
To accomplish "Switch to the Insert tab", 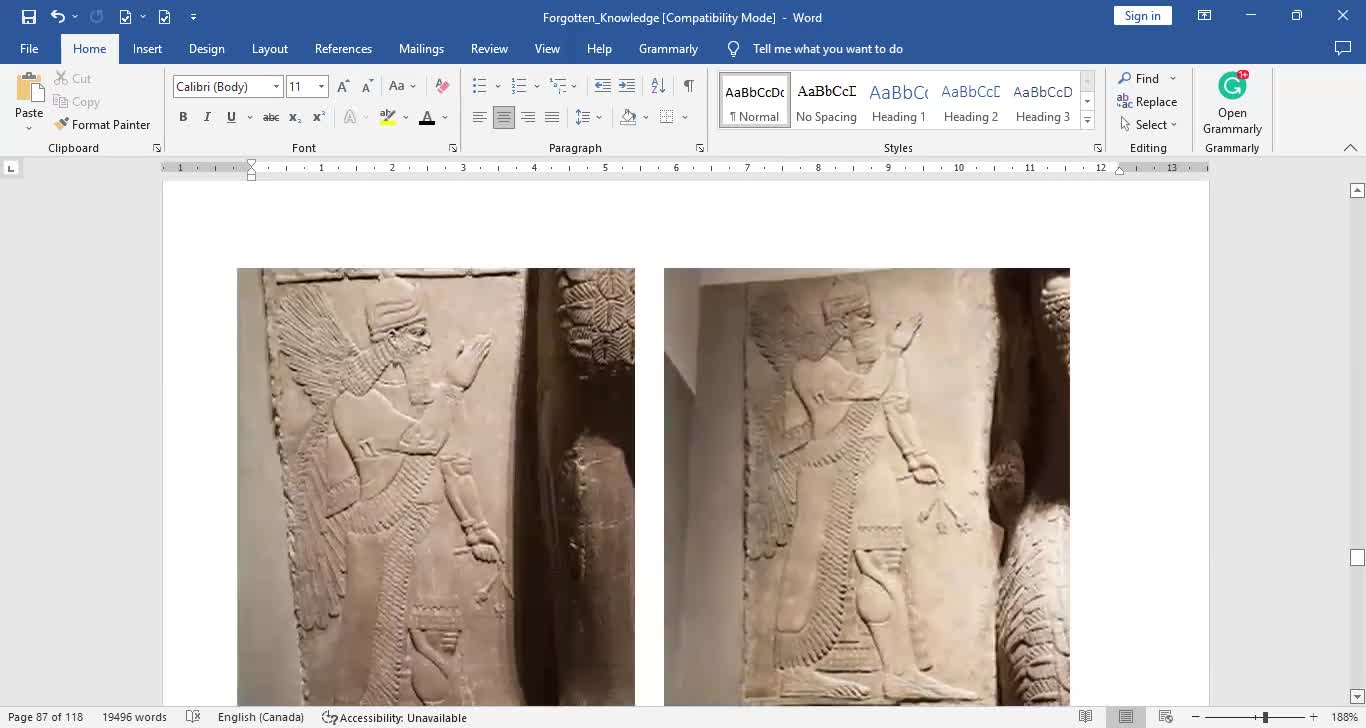I will coord(147,48).
